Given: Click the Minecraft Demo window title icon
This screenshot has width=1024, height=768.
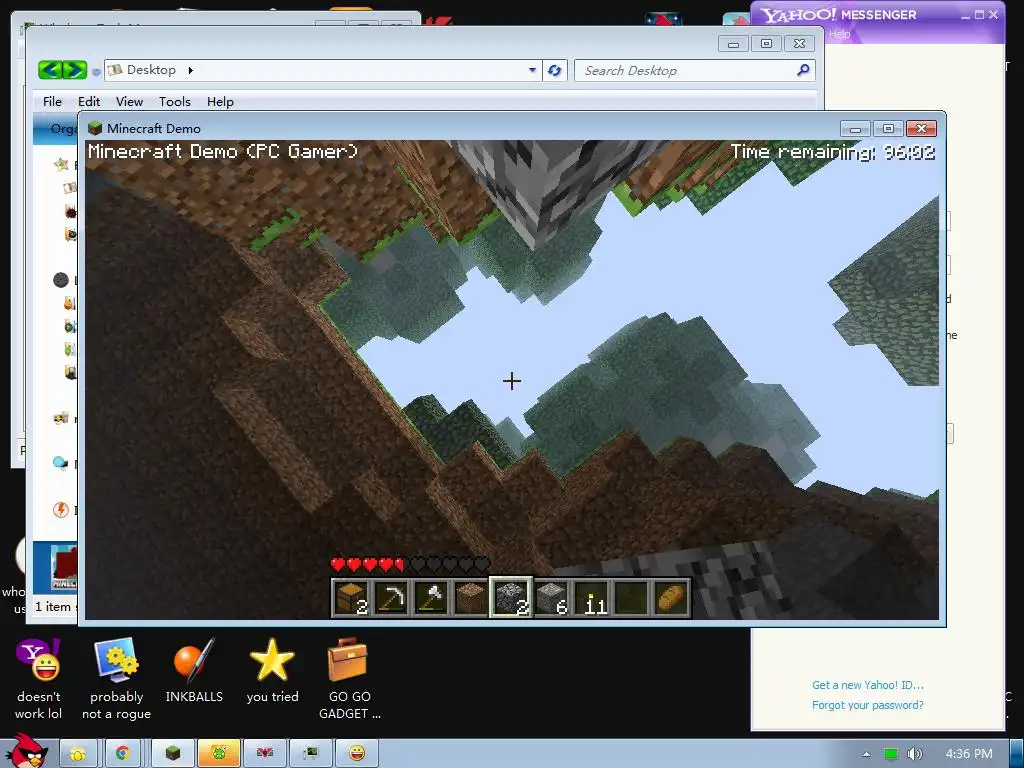Looking at the screenshot, I should (95, 128).
